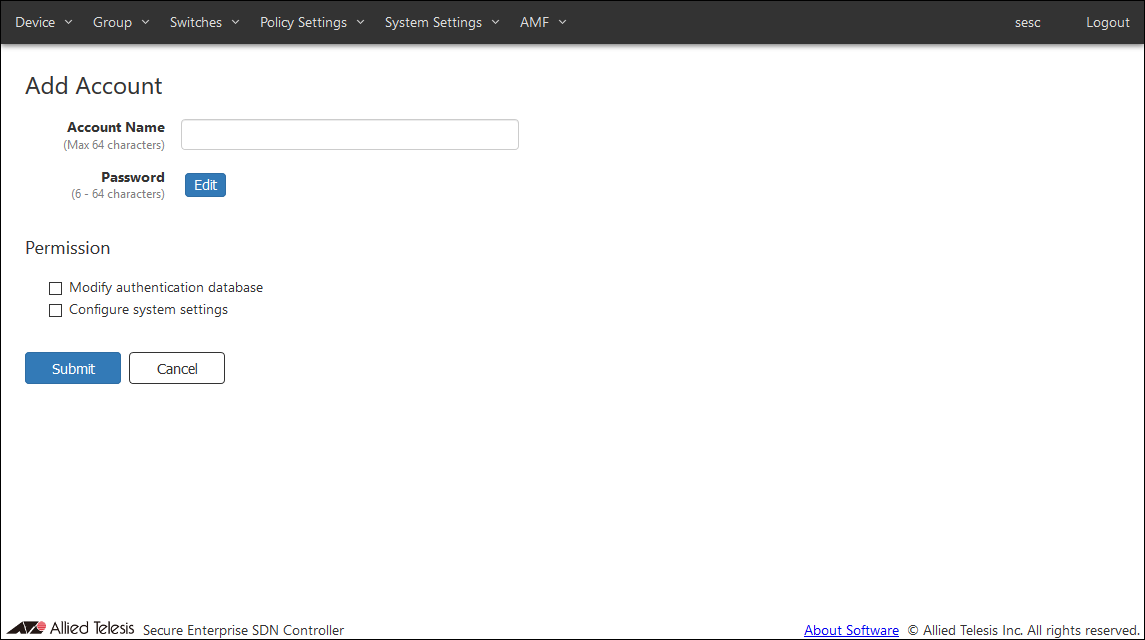This screenshot has height=640, width=1145.
Task: Click the Secure Enterprise SDN Controller footer text
Action: coord(243,630)
